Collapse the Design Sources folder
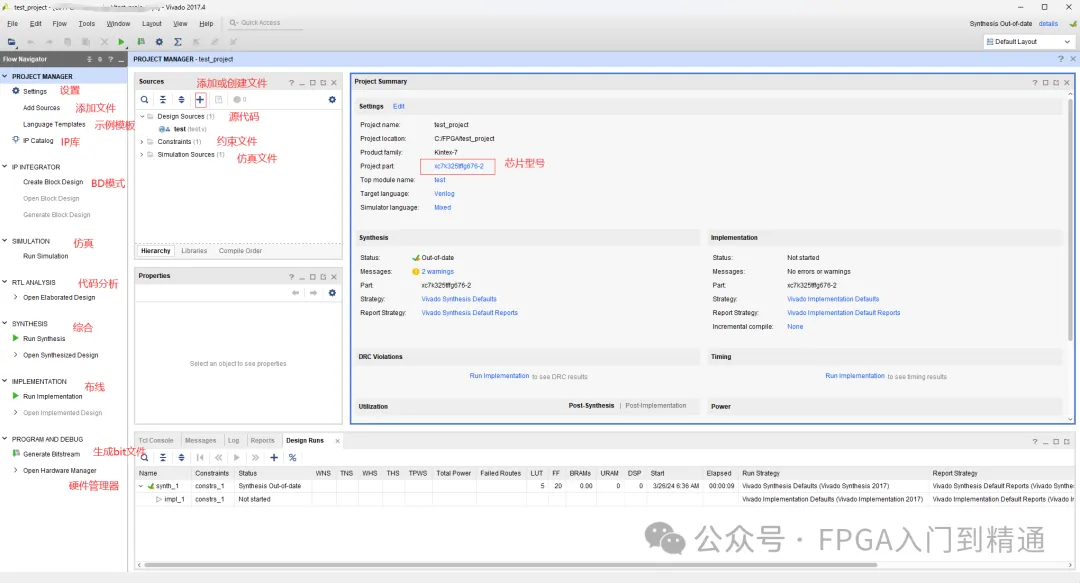 pyautogui.click(x=142, y=116)
